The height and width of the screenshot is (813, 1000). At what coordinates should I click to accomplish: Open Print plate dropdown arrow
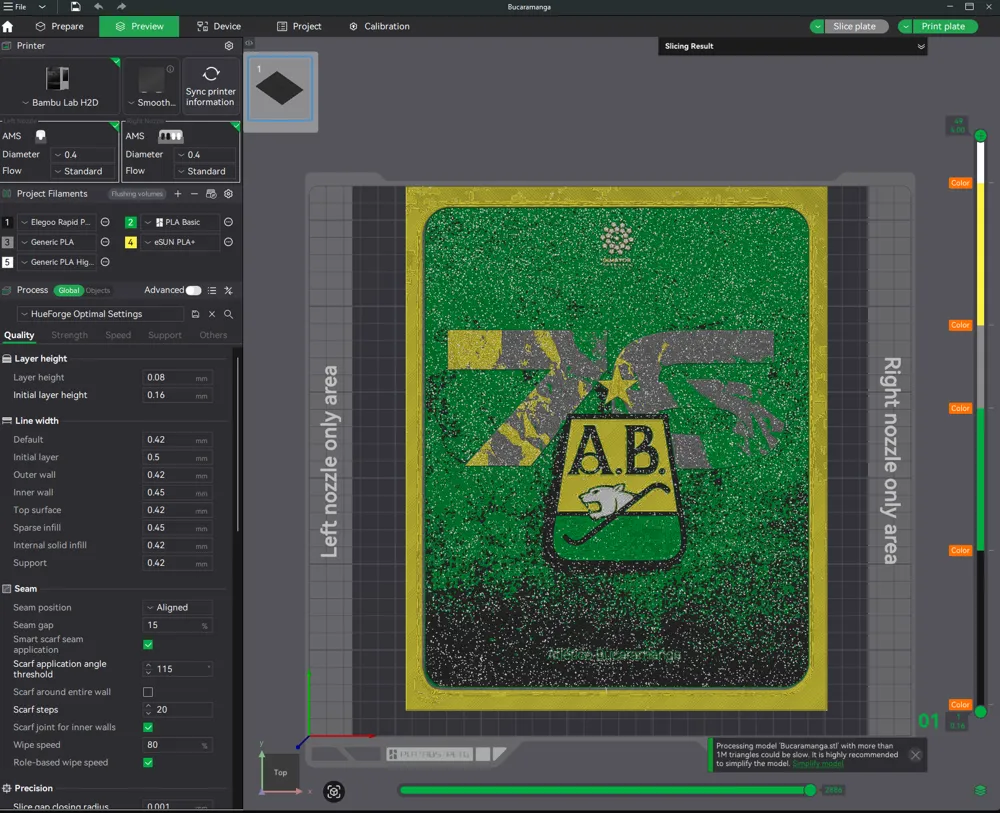(x=906, y=26)
